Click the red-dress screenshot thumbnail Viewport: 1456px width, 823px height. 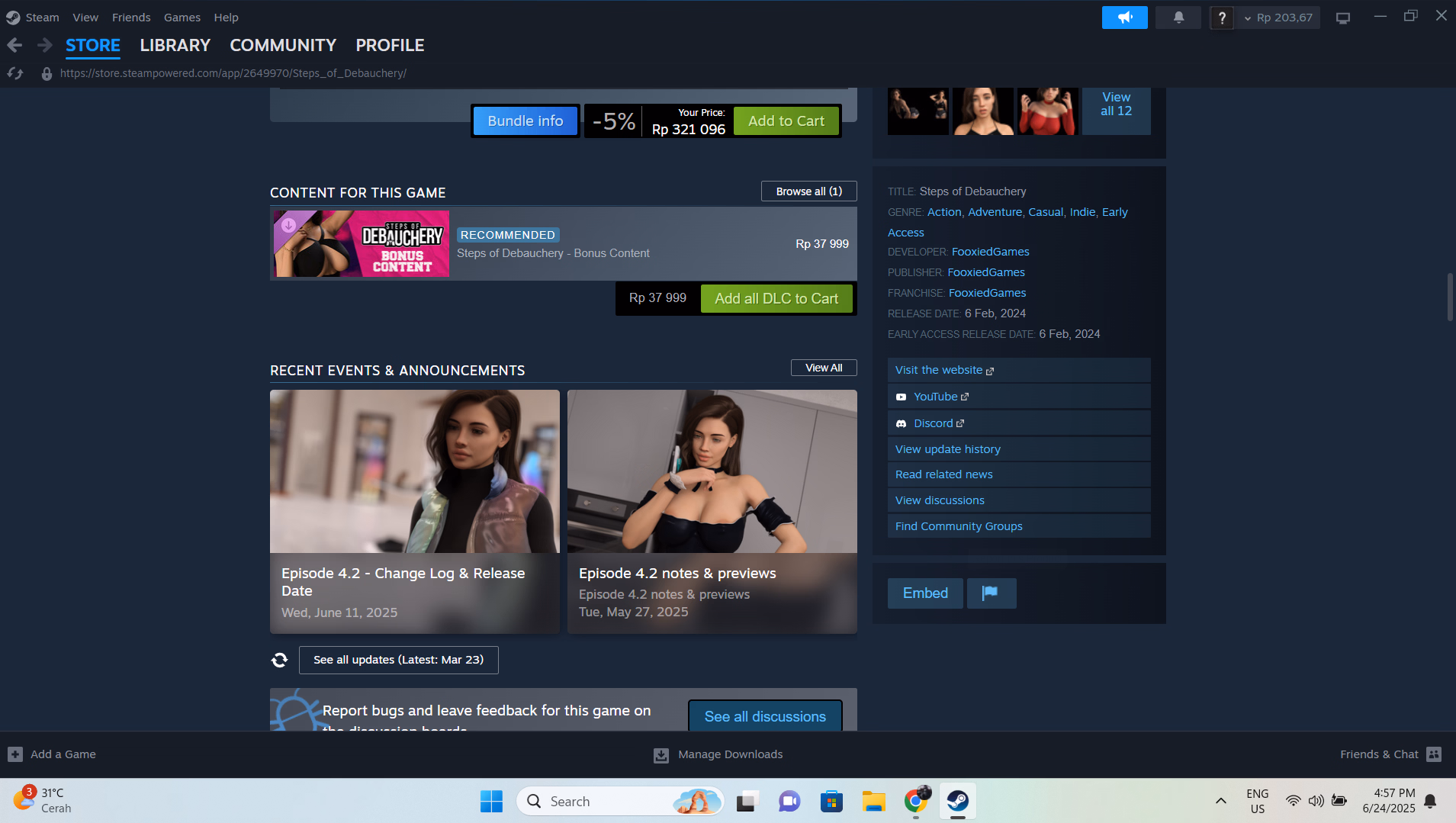pos(1047,111)
